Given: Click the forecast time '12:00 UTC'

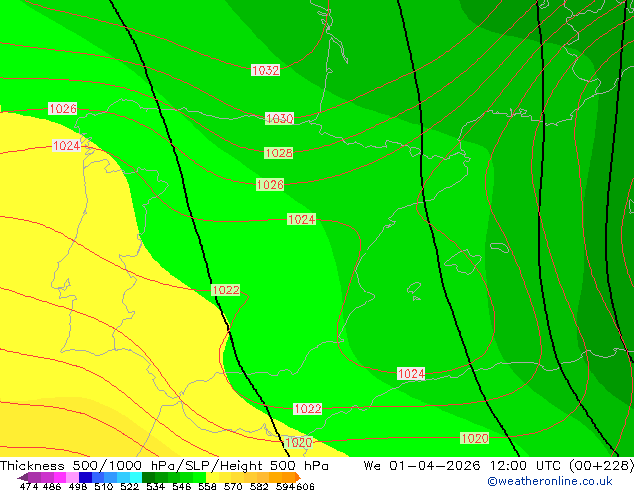Looking at the screenshot, I should point(525,466).
